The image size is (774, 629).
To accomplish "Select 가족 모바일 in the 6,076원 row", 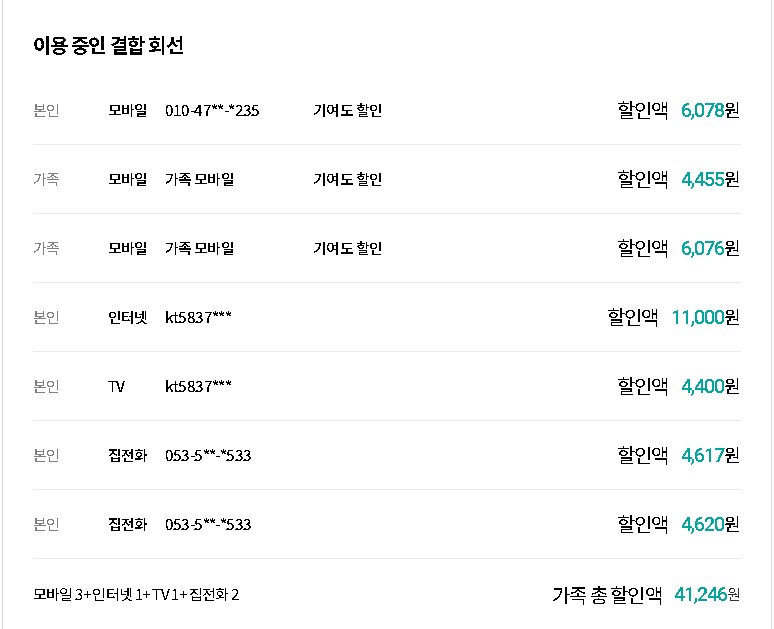I will click(199, 249).
